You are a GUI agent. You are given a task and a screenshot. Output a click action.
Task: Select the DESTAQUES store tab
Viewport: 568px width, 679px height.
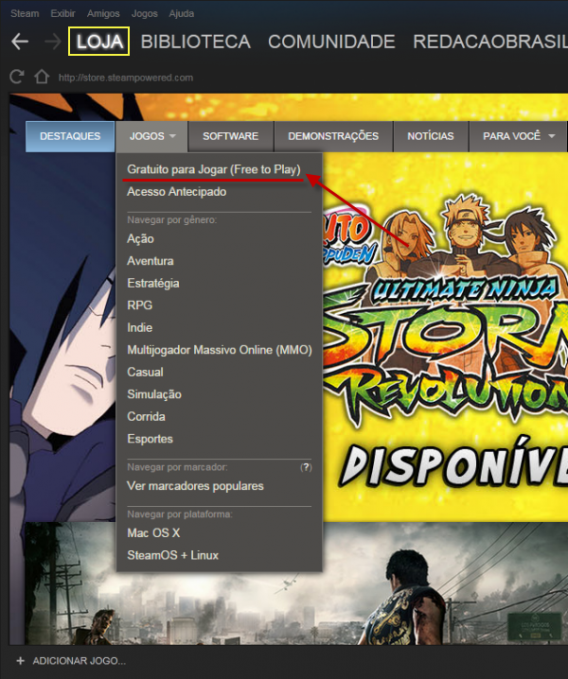click(70, 136)
